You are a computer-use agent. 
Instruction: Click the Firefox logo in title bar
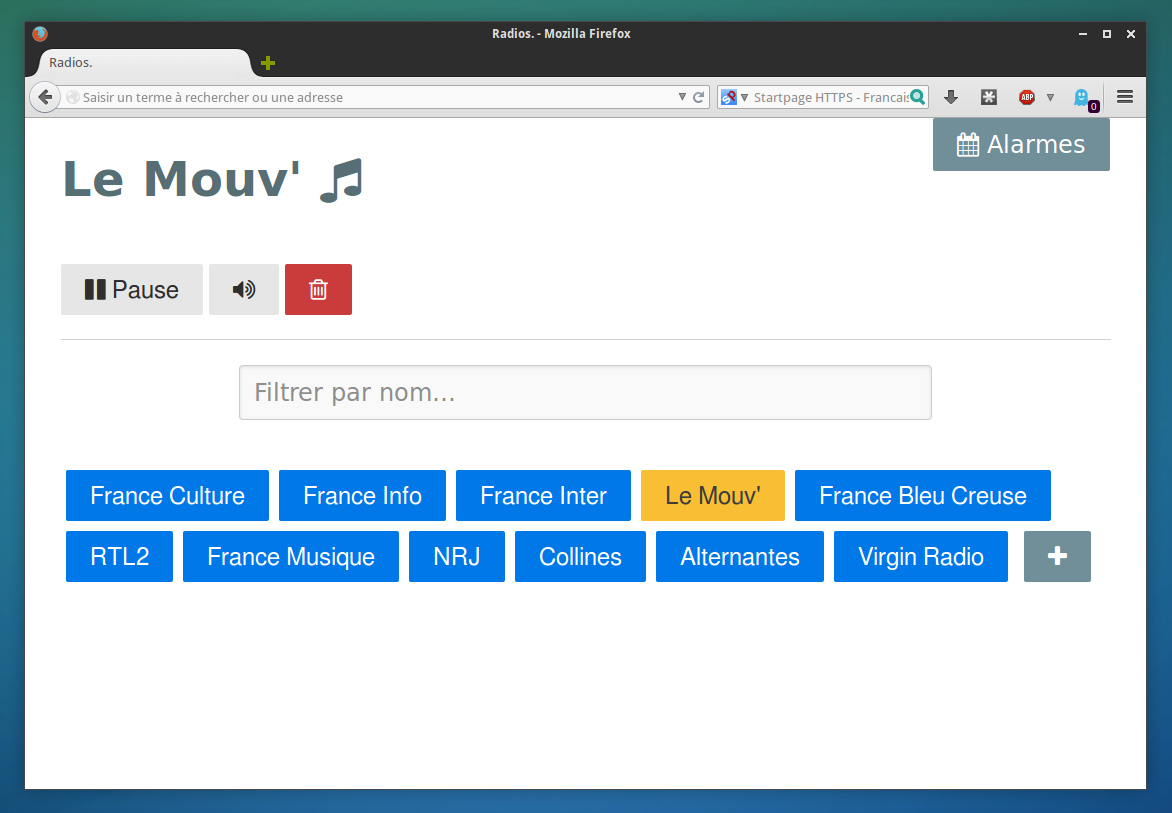pos(40,34)
